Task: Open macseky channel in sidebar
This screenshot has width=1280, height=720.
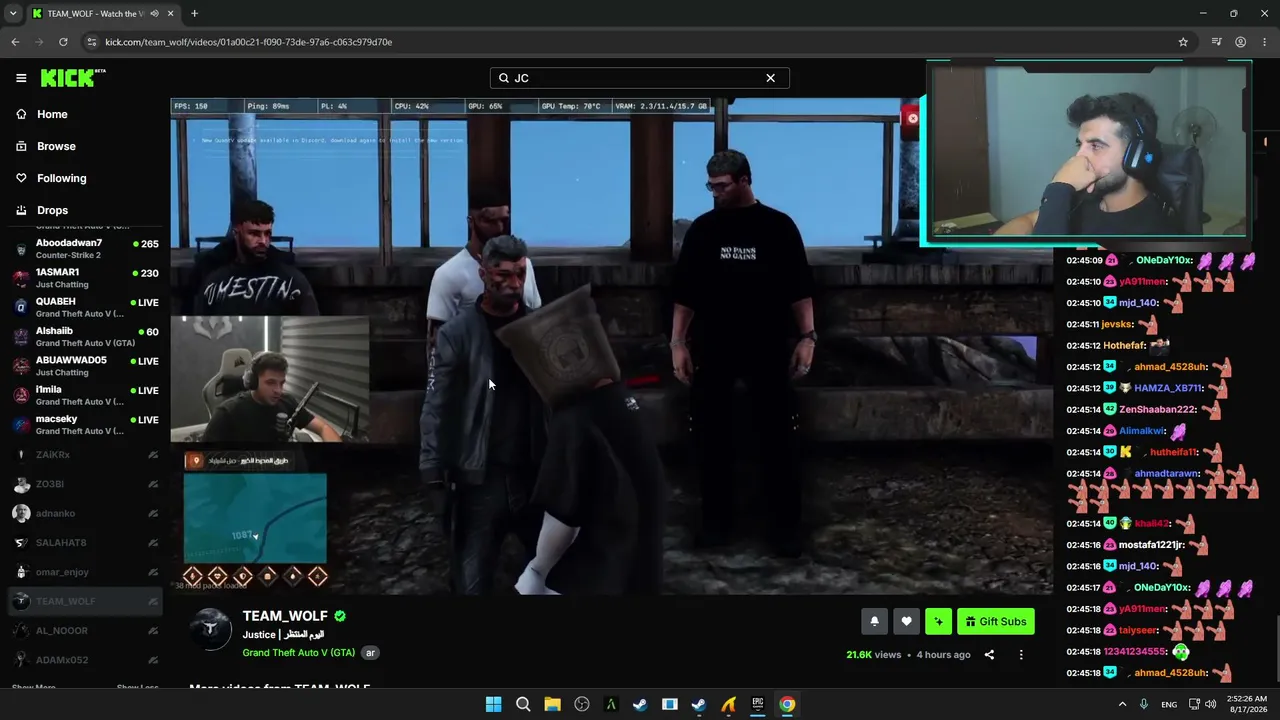Action: click(85, 425)
